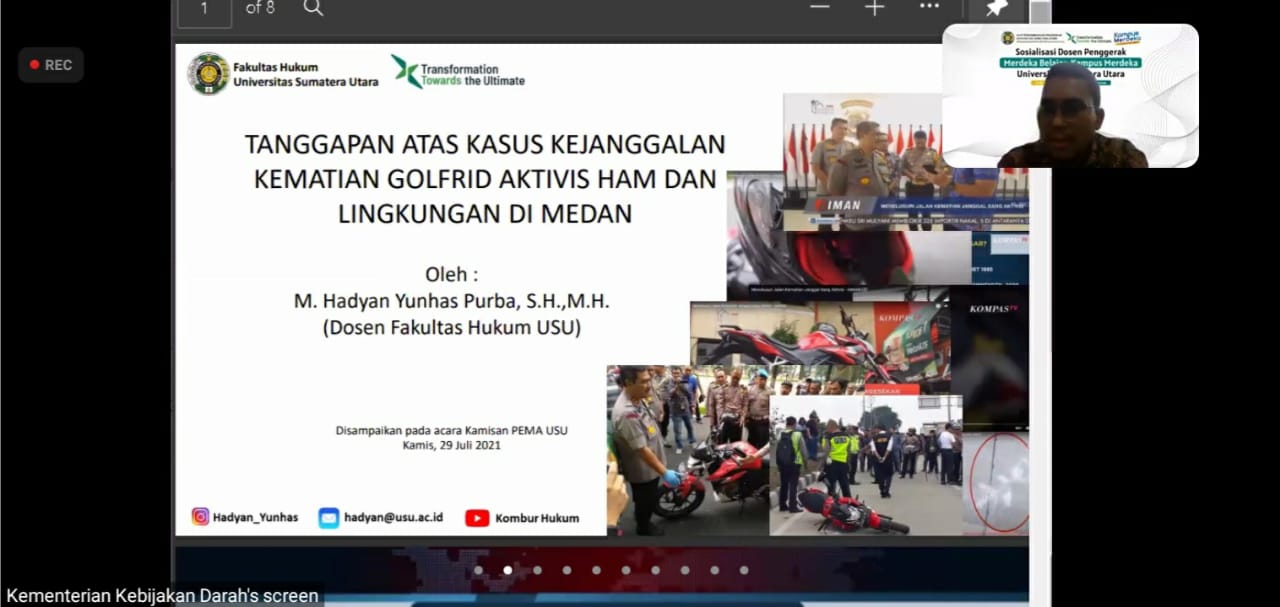Click the Kementerian Kebijakan Darah's screen label

point(162,596)
